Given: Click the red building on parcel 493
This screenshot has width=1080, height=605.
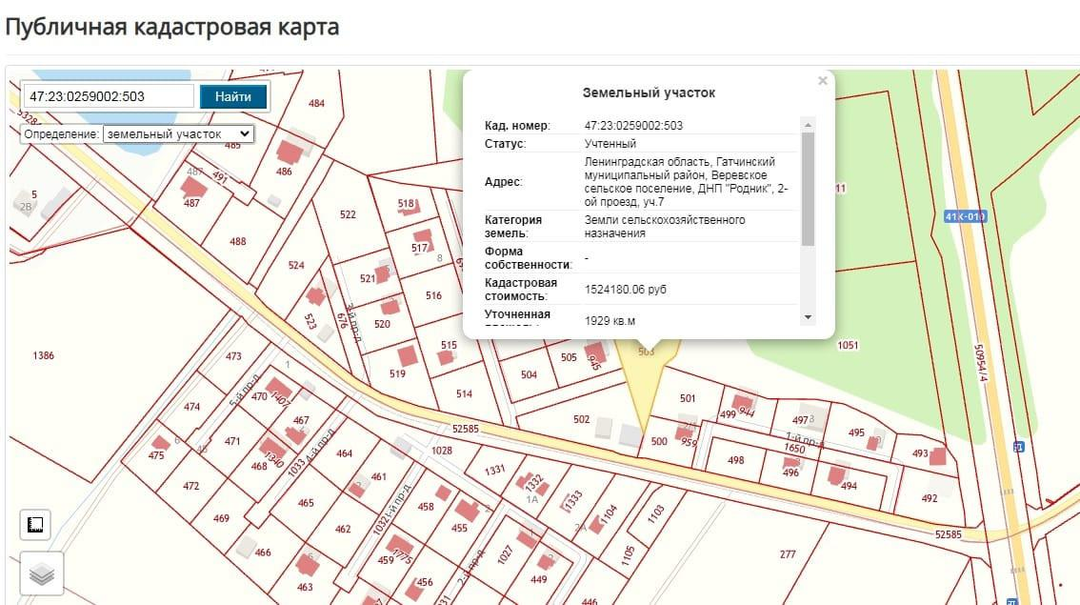Looking at the screenshot, I should [x=937, y=456].
